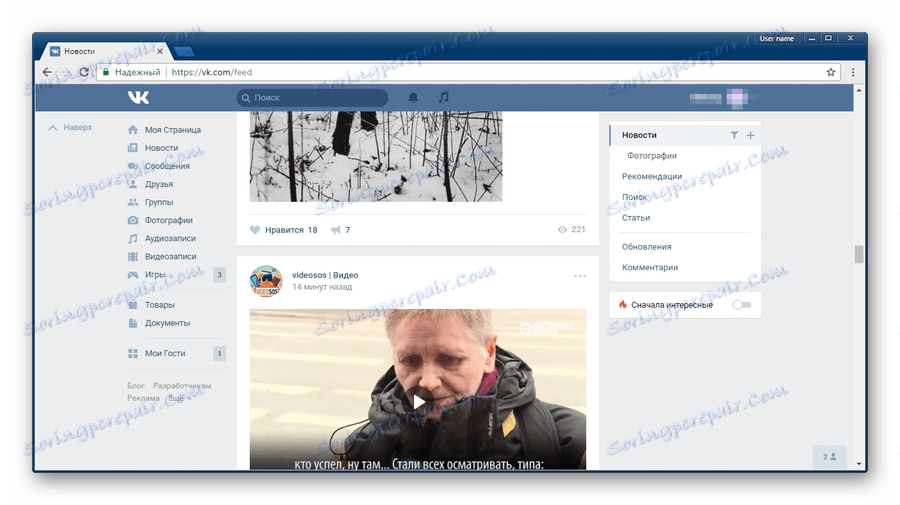Play the videosos video

418,401
